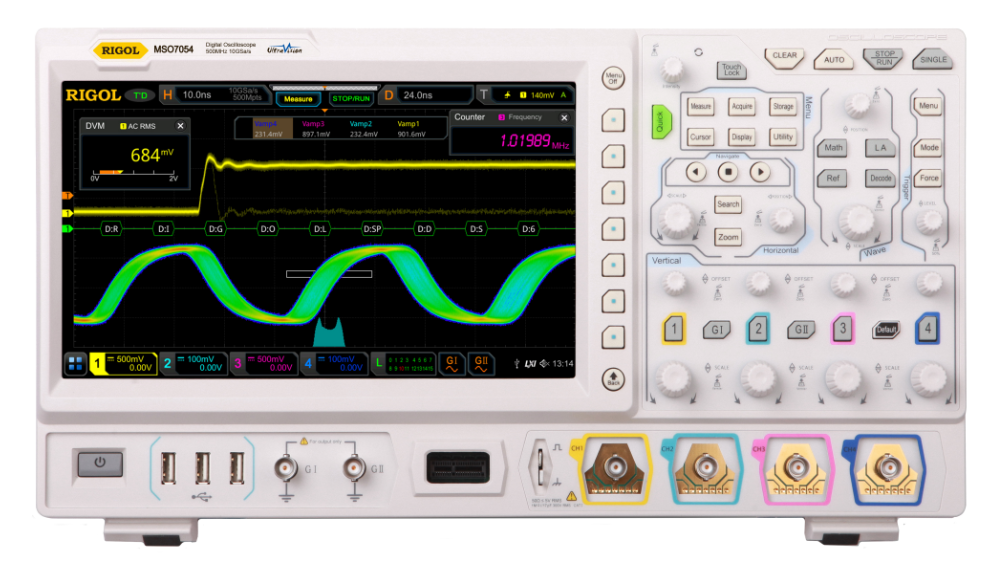Viewport: 1000px width, 578px height.
Task: Toggle channel 1 with the yellow key
Action: click(x=673, y=329)
